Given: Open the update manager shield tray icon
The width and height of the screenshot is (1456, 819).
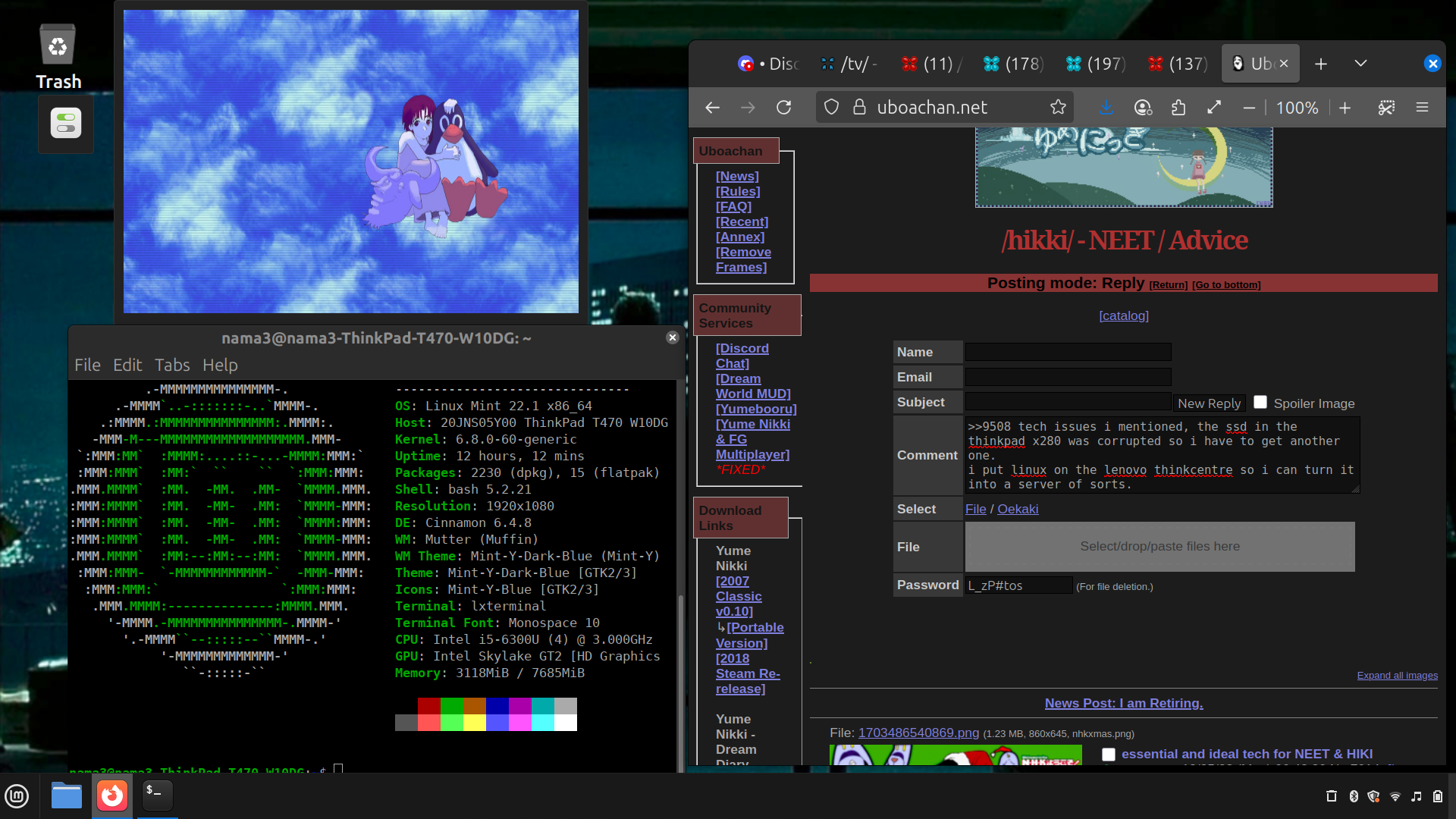Looking at the screenshot, I should tap(1373, 796).
